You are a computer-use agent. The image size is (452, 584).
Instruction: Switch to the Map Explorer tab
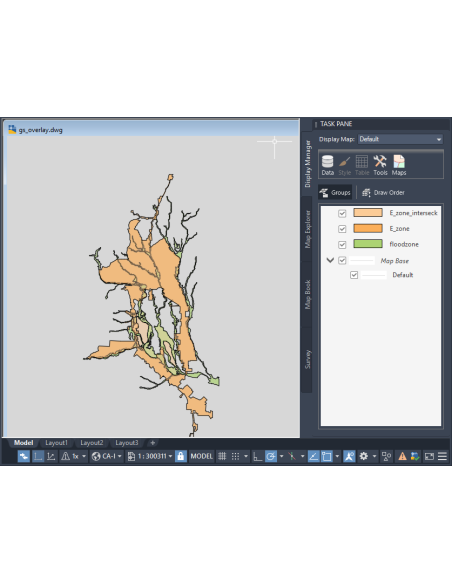coord(307,229)
